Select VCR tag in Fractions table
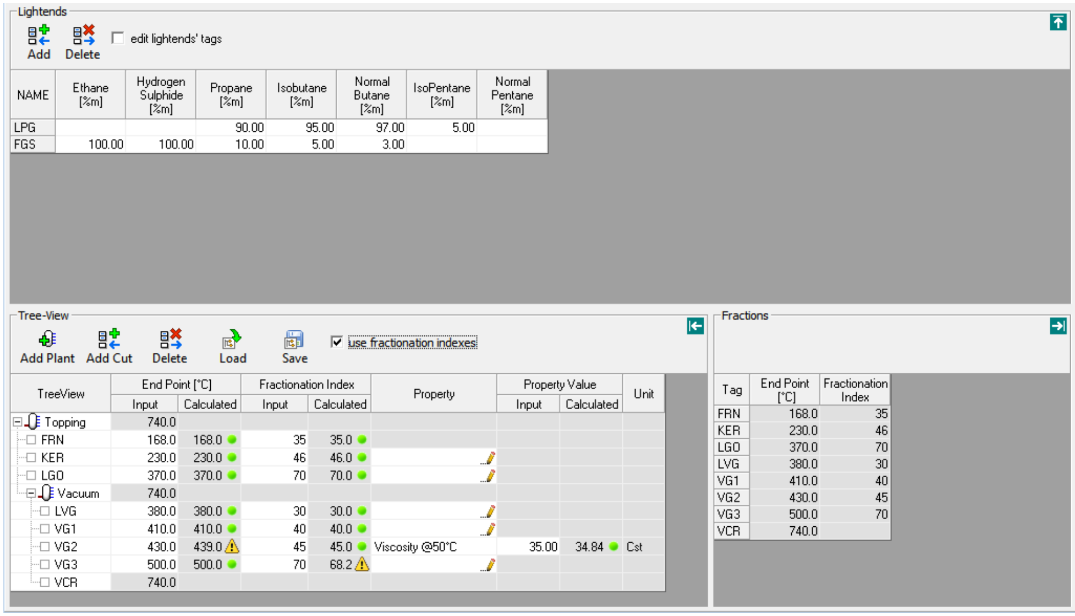Screen dimensions: 1075x616 [x=732, y=531]
